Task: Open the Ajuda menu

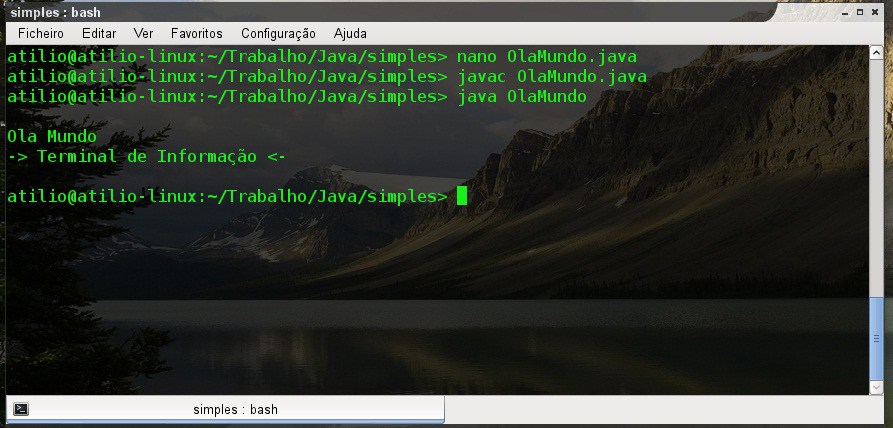Action: (350, 34)
